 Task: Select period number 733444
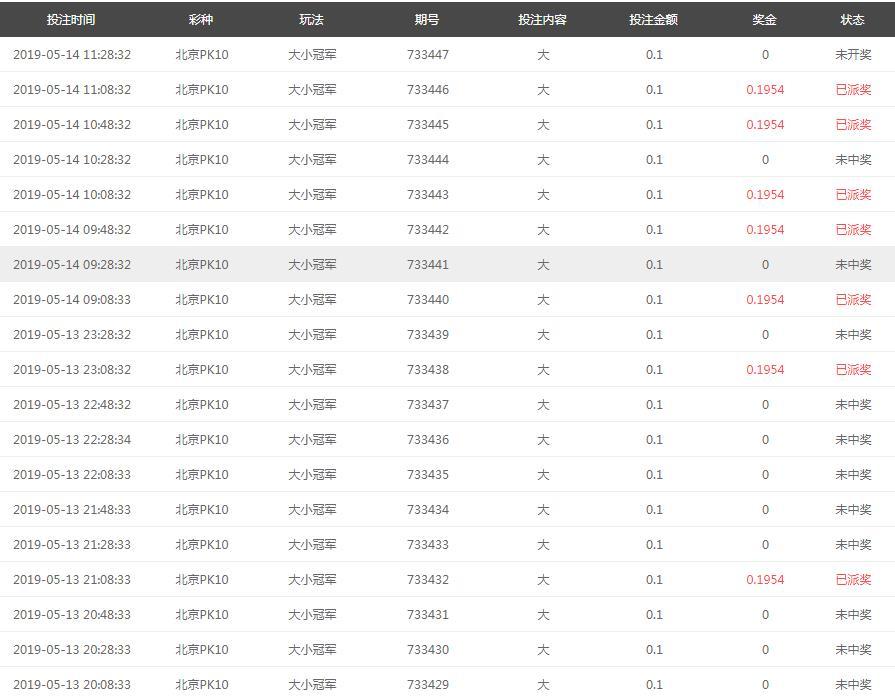[x=428, y=160]
